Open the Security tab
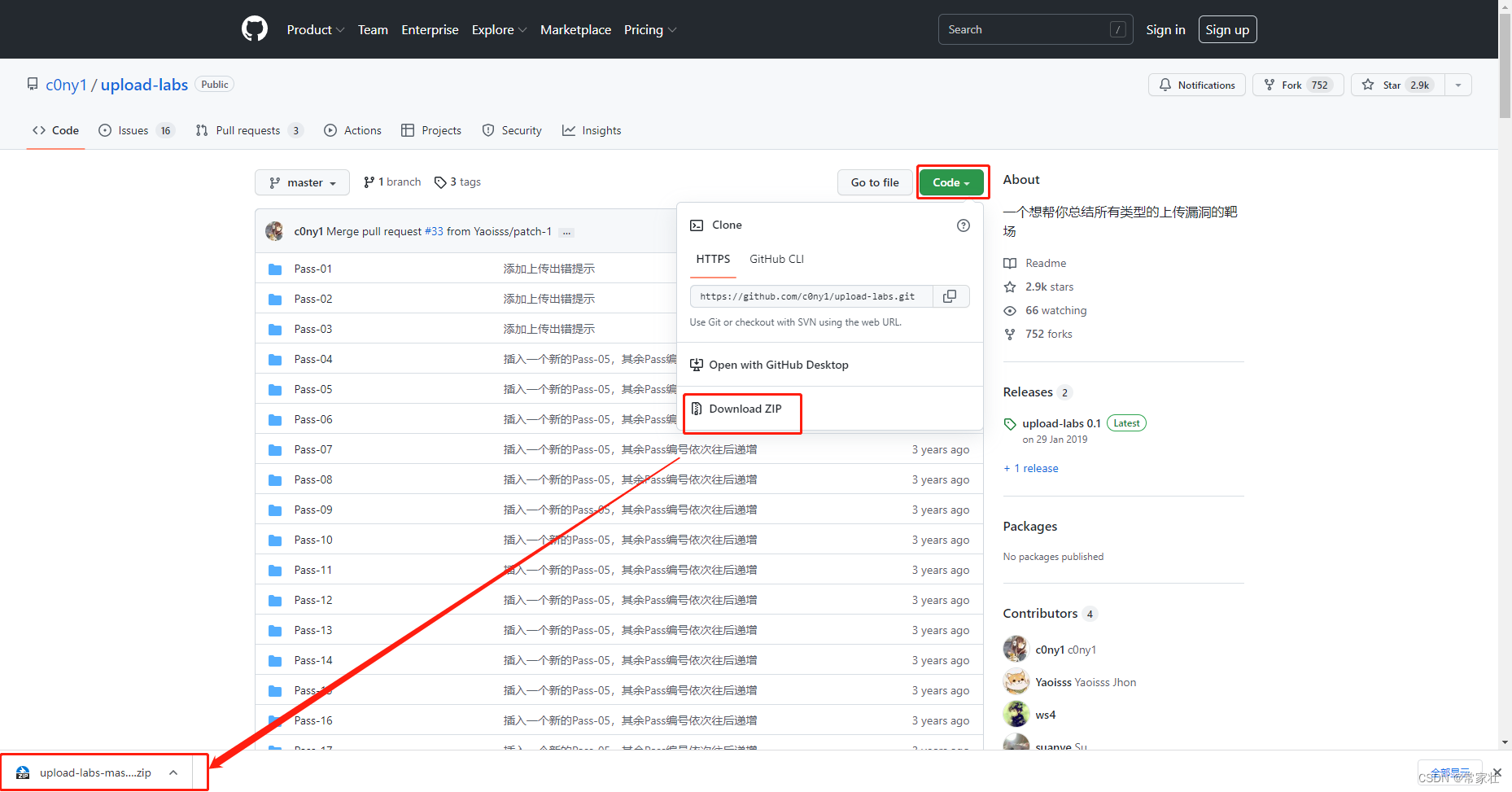 [512, 130]
